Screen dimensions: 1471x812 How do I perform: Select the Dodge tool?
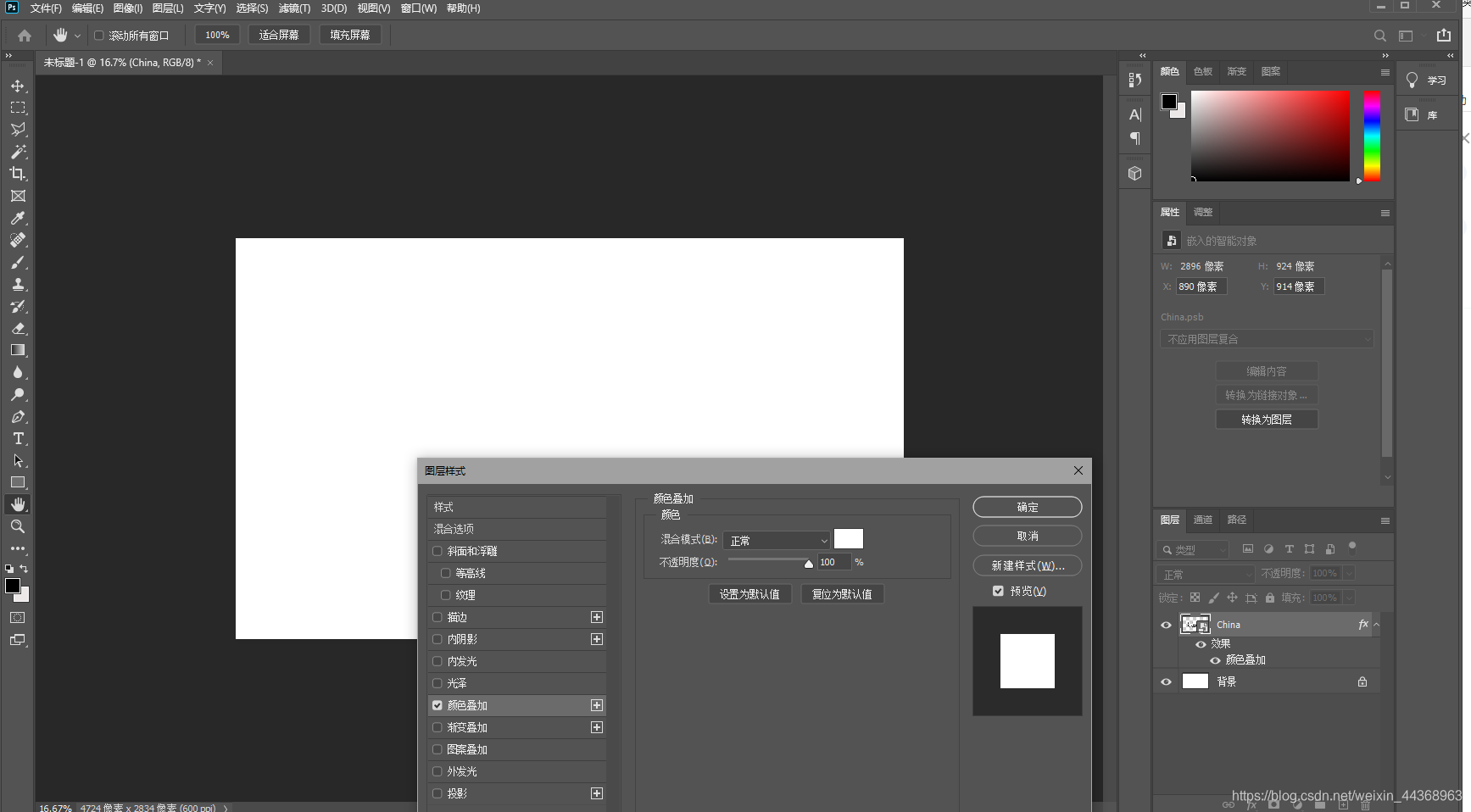[x=18, y=394]
